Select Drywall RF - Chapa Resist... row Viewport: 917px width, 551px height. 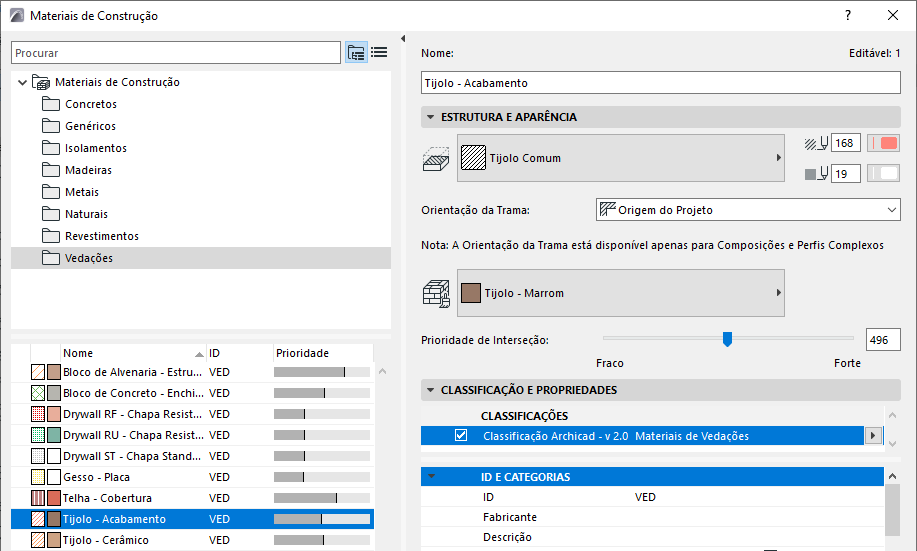click(x=192, y=414)
